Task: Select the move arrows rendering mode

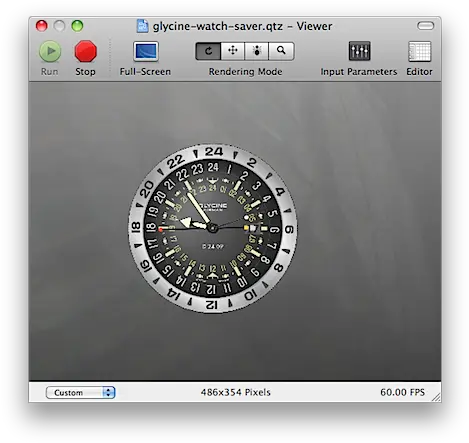Action: coord(233,51)
